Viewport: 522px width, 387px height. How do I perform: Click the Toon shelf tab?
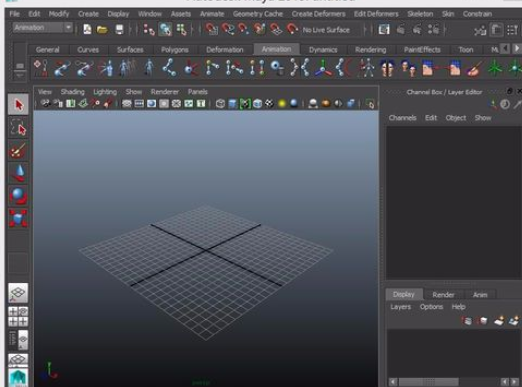(x=466, y=50)
